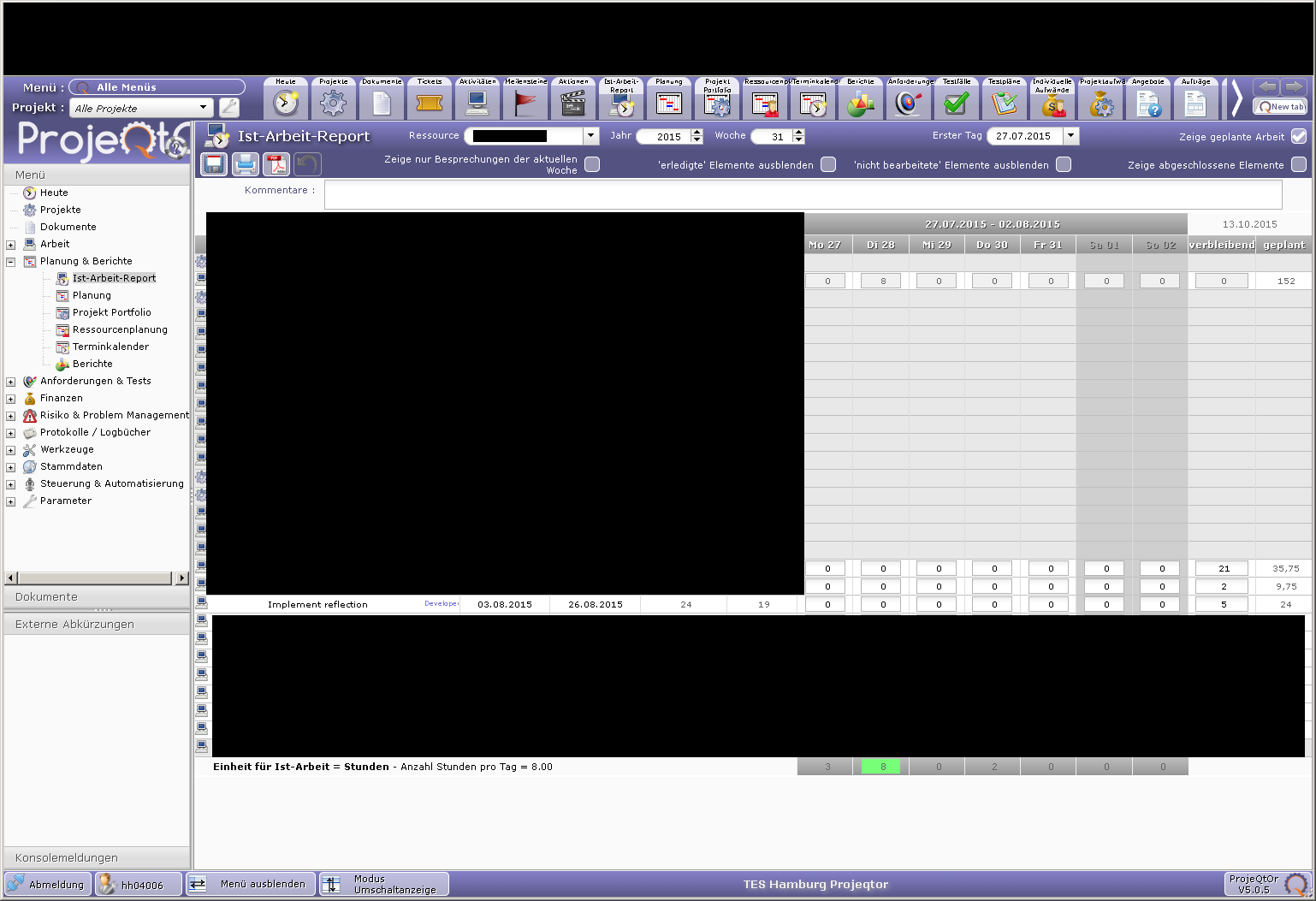
Task: Click the Kommentare text field
Action: (x=802, y=195)
